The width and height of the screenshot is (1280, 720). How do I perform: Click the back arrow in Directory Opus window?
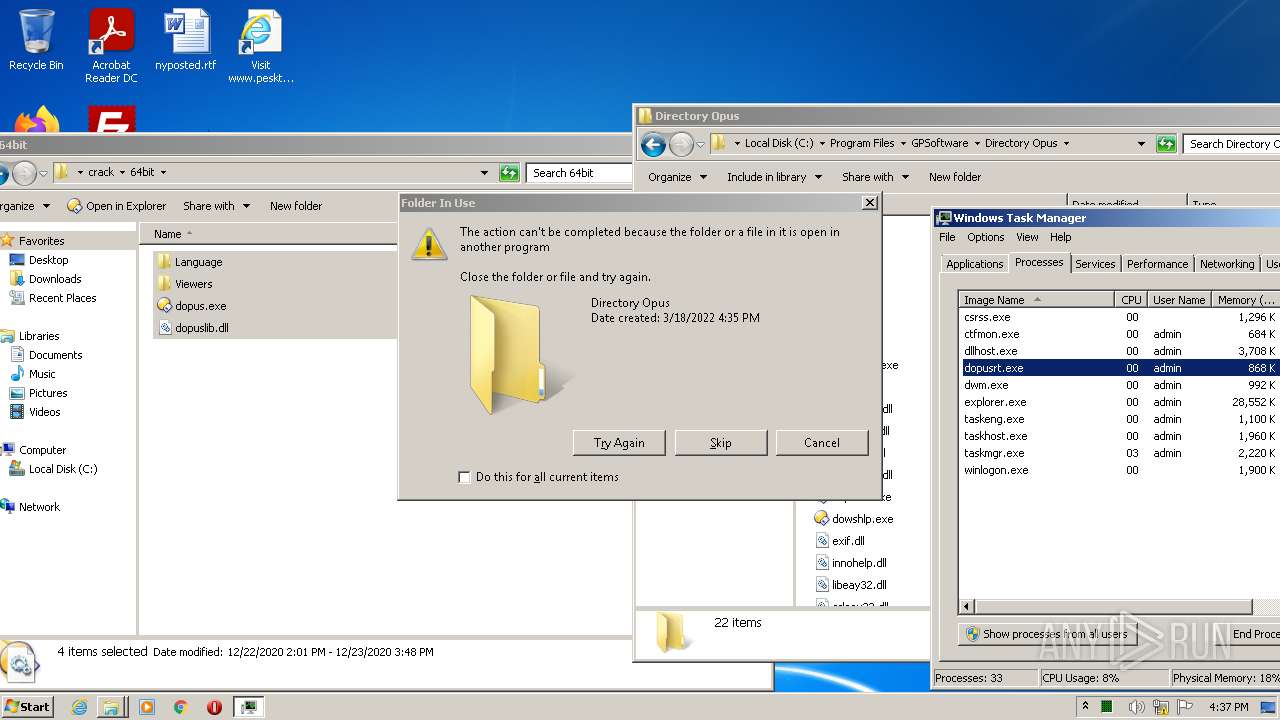(653, 144)
